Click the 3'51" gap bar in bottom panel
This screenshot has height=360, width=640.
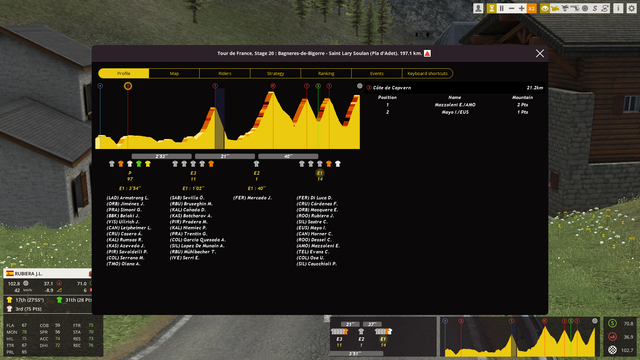pyautogui.click(x=356, y=353)
